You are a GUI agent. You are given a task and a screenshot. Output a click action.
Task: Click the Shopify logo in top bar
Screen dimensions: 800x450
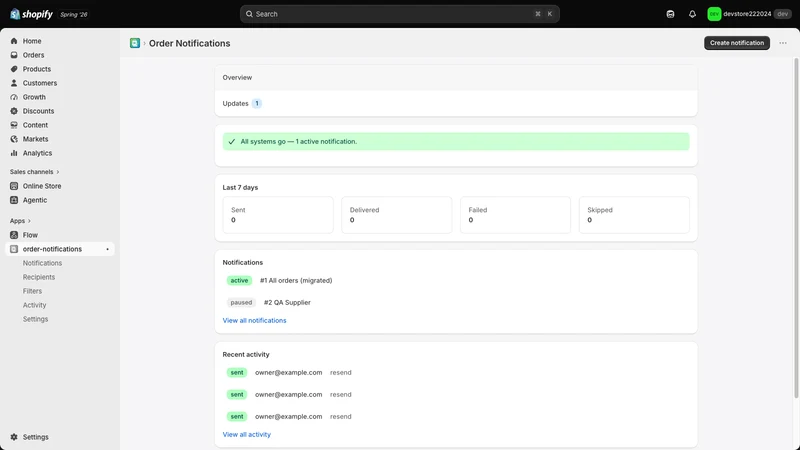(31, 14)
